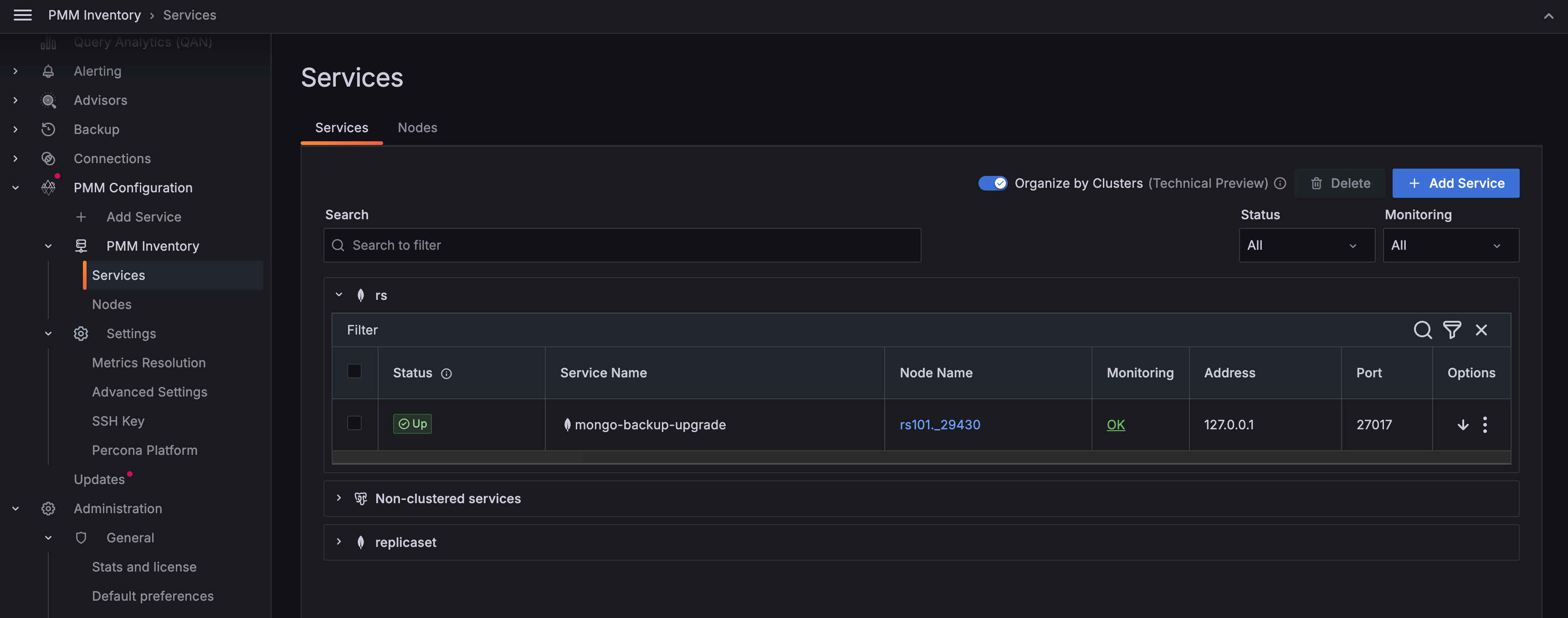Click the search magnifier icon in the Filter bar
This screenshot has width=1568, height=618.
pos(1422,330)
